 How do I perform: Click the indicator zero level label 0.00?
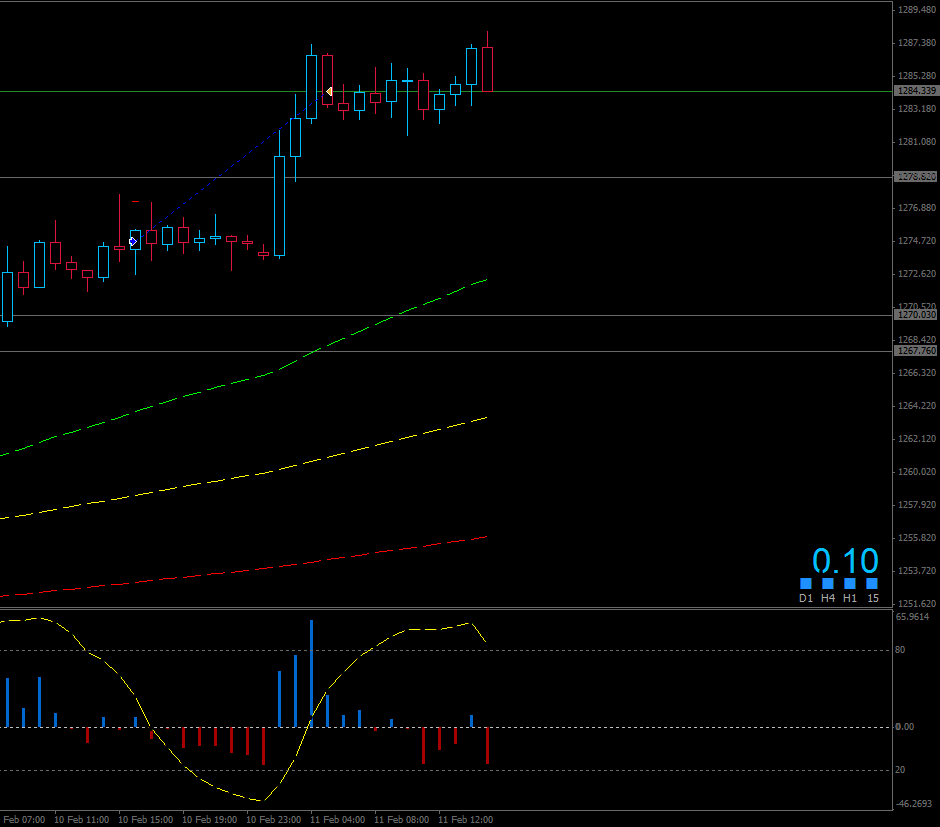coord(905,727)
